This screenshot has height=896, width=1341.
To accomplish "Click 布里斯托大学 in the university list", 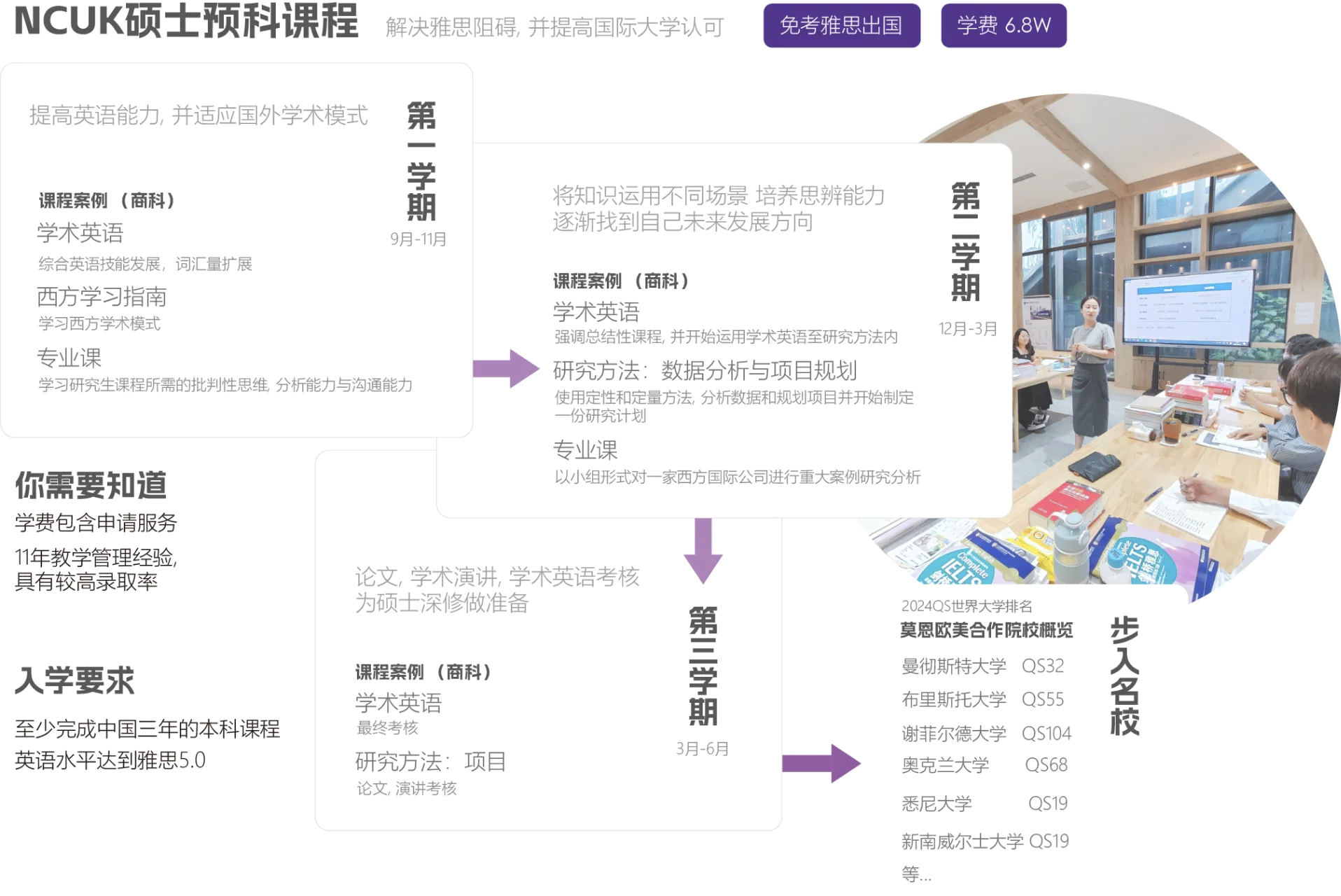I will coord(953,699).
